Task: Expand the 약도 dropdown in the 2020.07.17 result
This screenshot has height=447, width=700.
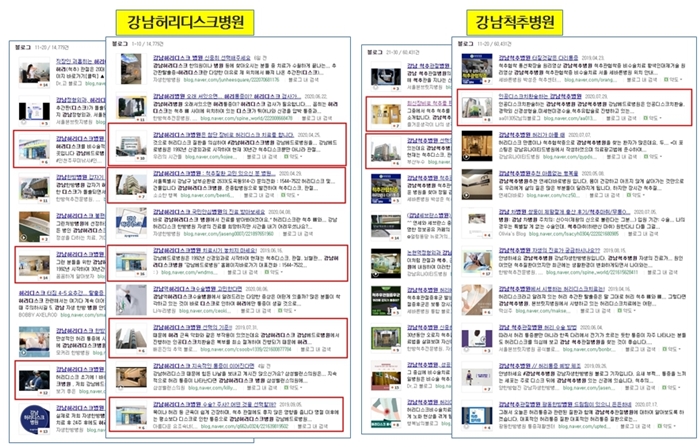Action: tap(666, 426)
